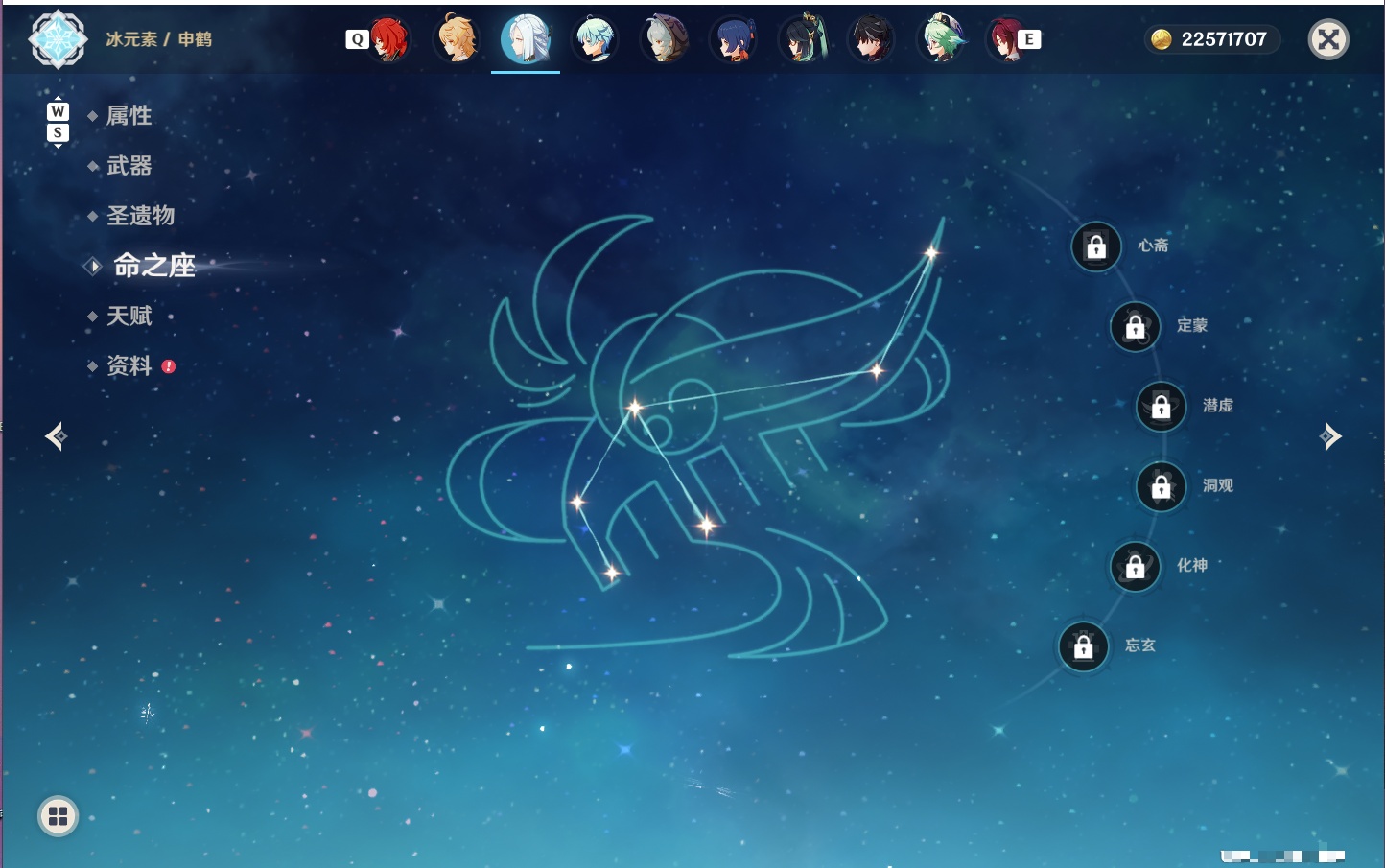The width and height of the screenshot is (1385, 868).
Task: Open the locked 心斋 constellation node
Action: tap(1096, 246)
